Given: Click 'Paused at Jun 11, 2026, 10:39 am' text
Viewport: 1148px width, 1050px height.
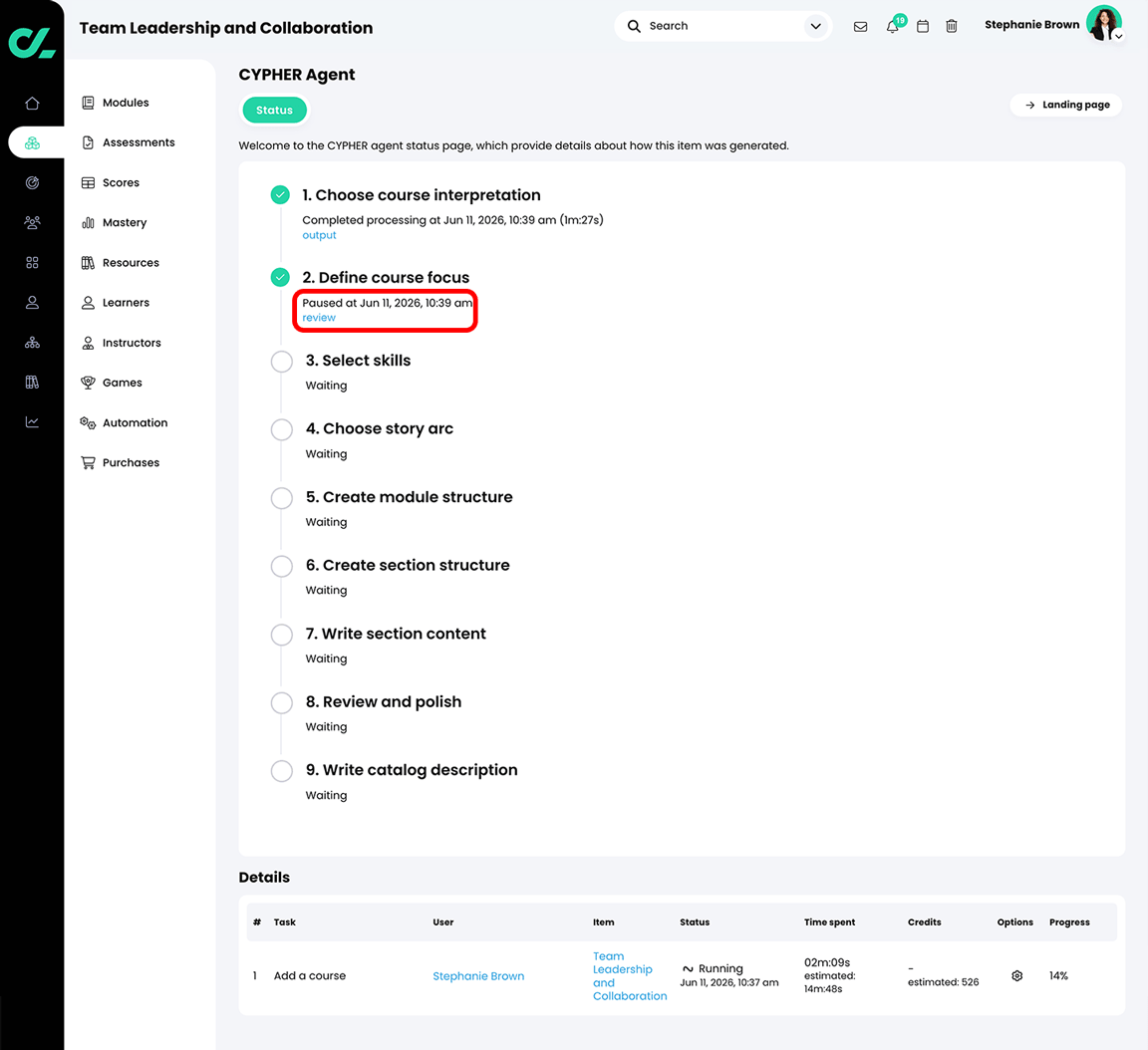Looking at the screenshot, I should (388, 303).
